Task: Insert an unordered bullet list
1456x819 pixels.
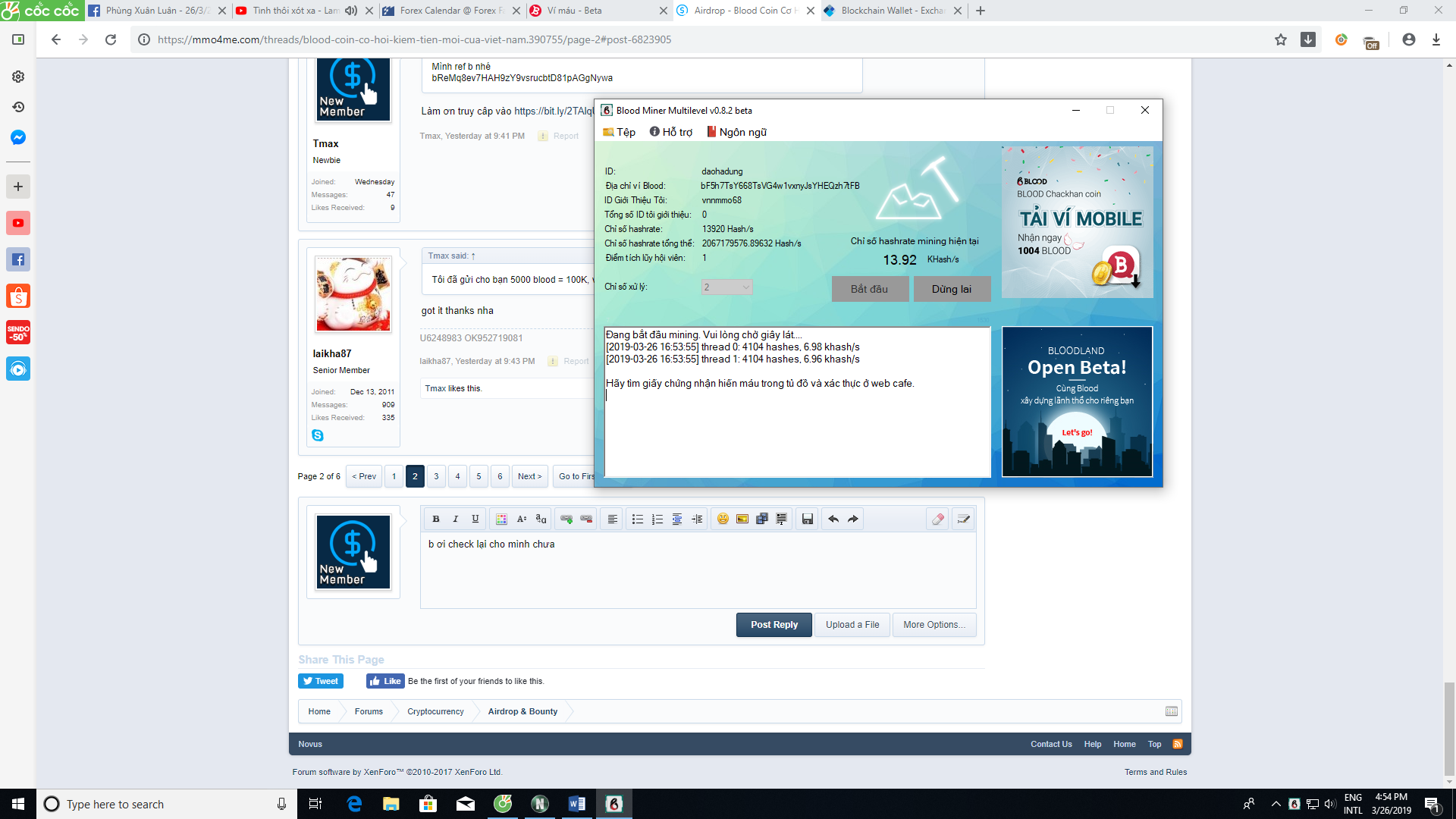Action: pyautogui.click(x=638, y=519)
